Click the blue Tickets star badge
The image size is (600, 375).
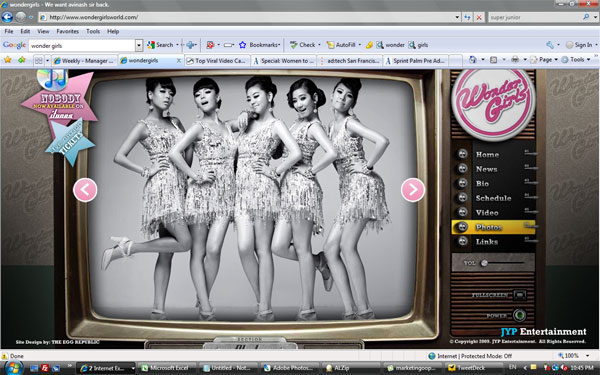[70, 142]
